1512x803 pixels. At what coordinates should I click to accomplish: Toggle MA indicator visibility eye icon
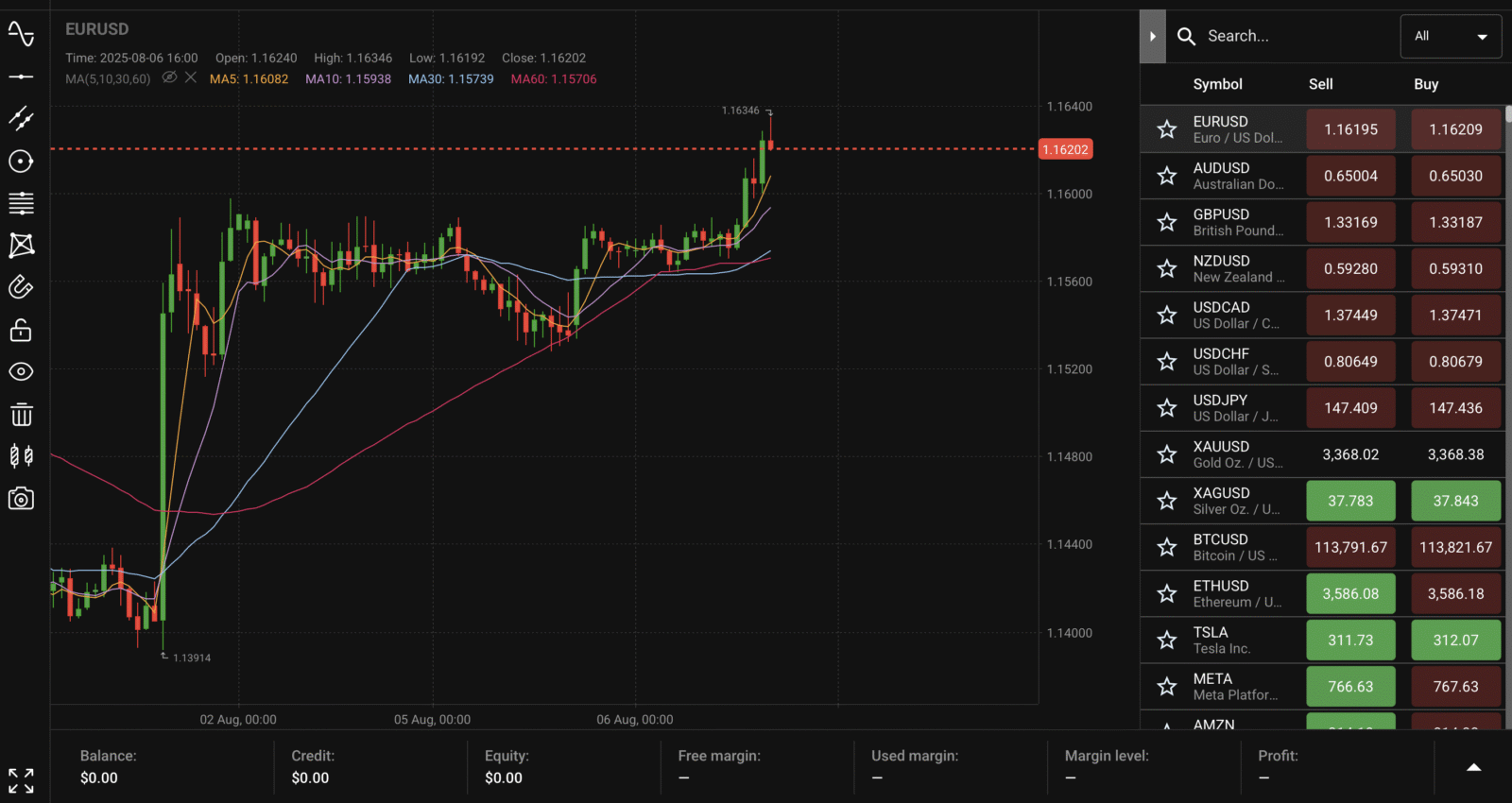[x=169, y=78]
